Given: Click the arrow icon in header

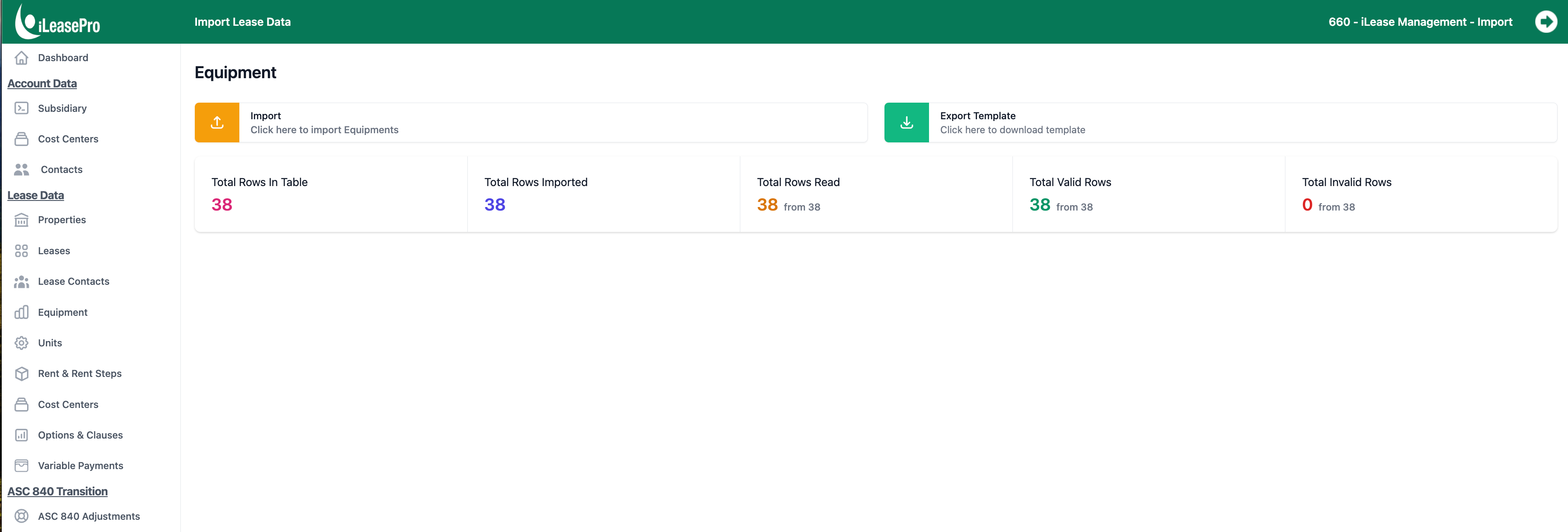Looking at the screenshot, I should point(1545,22).
